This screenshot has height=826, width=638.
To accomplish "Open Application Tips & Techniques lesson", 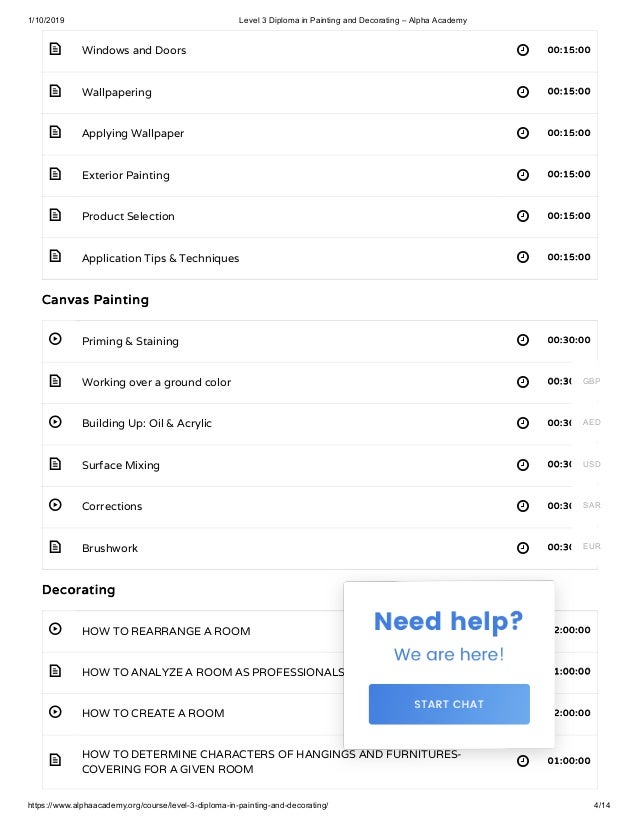I will point(160,258).
